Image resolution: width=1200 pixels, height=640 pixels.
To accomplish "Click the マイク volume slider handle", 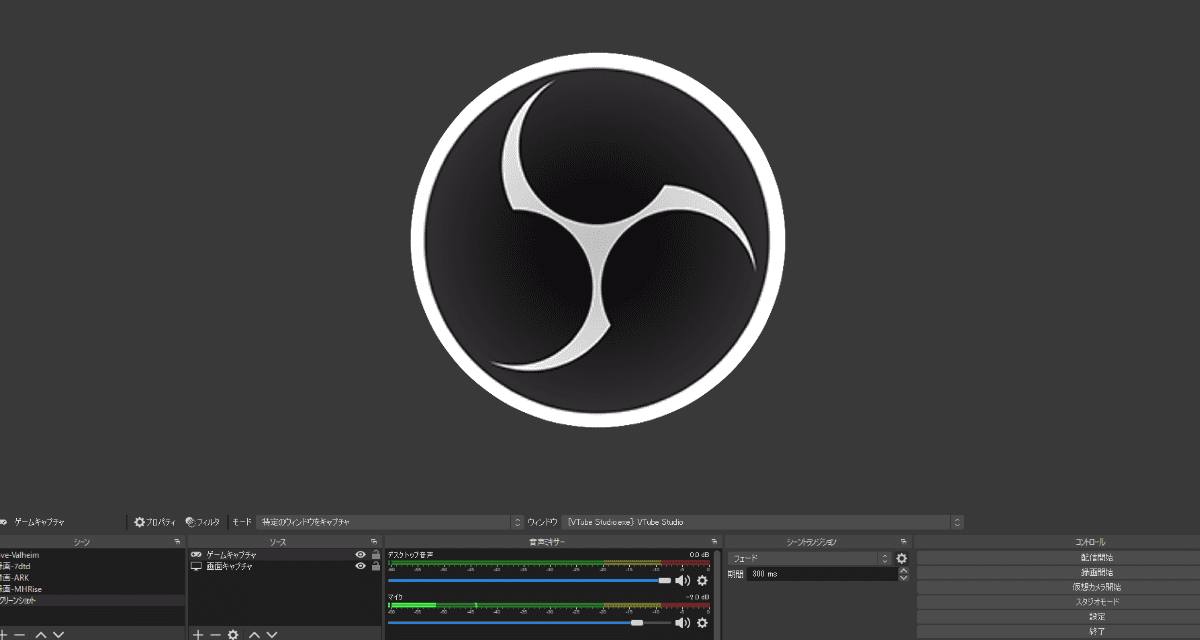I will pos(637,622).
